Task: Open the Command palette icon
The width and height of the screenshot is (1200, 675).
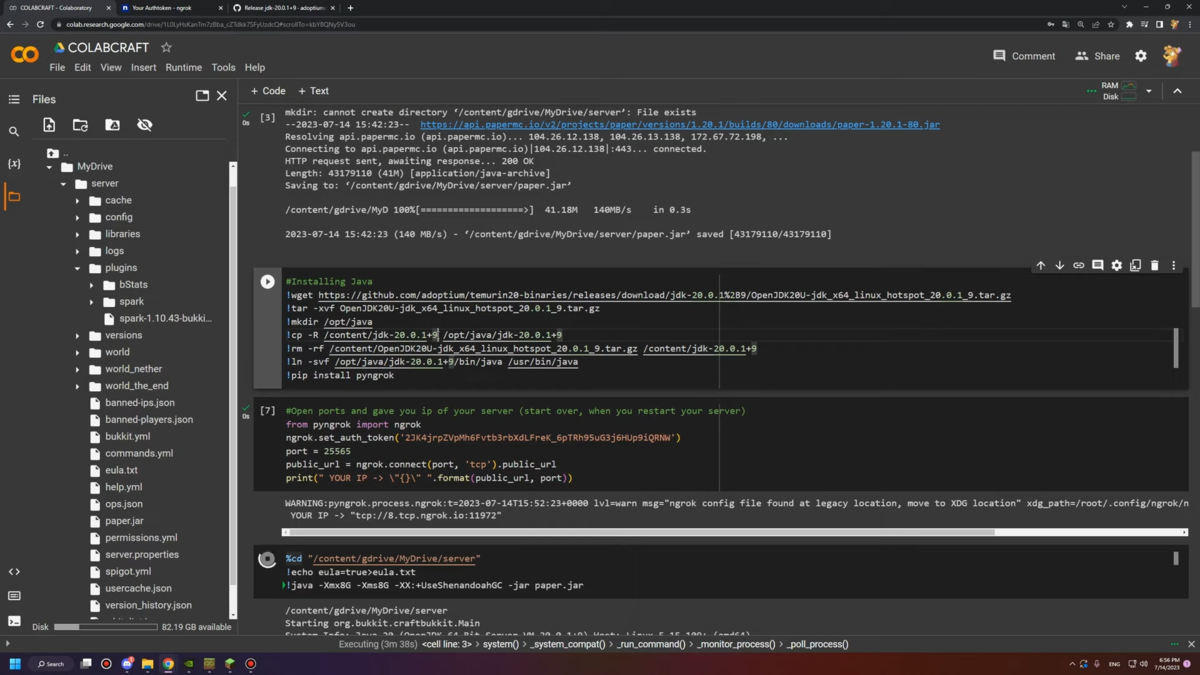Action: [x=14, y=596]
